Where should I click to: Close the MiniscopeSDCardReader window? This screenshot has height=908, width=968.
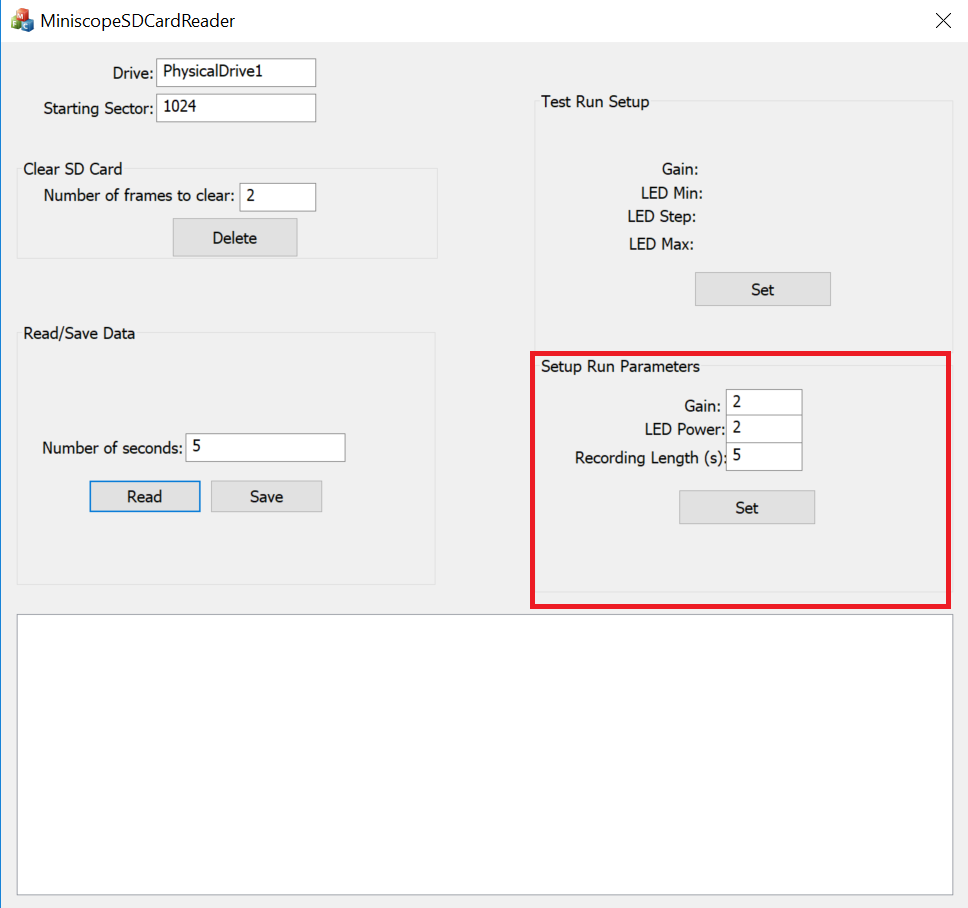[x=942, y=21]
